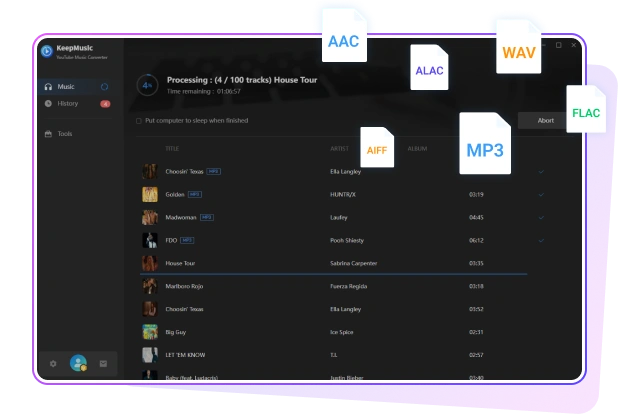Click the ALBUM column header
The height and width of the screenshot is (417, 620).
click(417, 149)
